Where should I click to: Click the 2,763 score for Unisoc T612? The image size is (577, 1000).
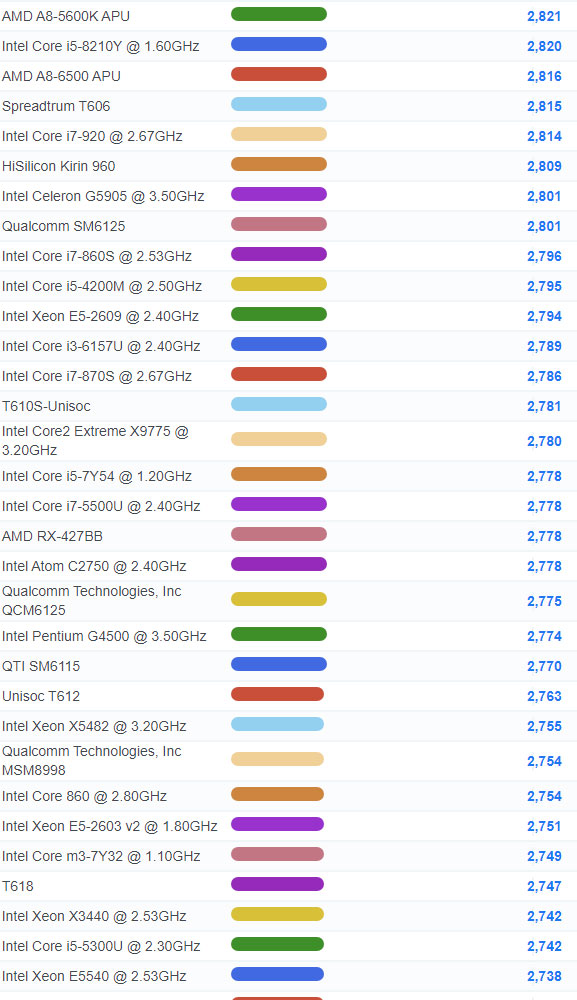click(x=544, y=696)
